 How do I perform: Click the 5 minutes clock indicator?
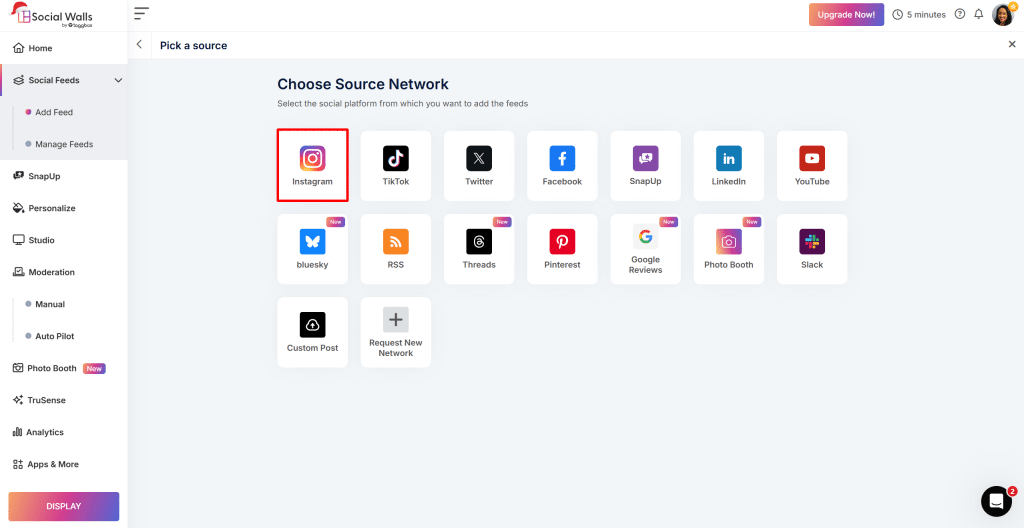coord(918,14)
